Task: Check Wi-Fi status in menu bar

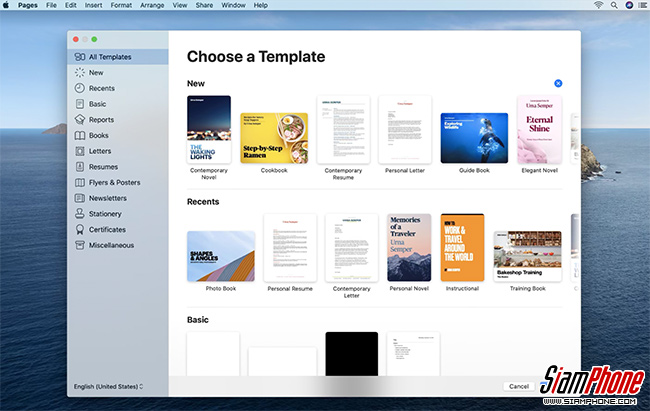Action: (598, 5)
